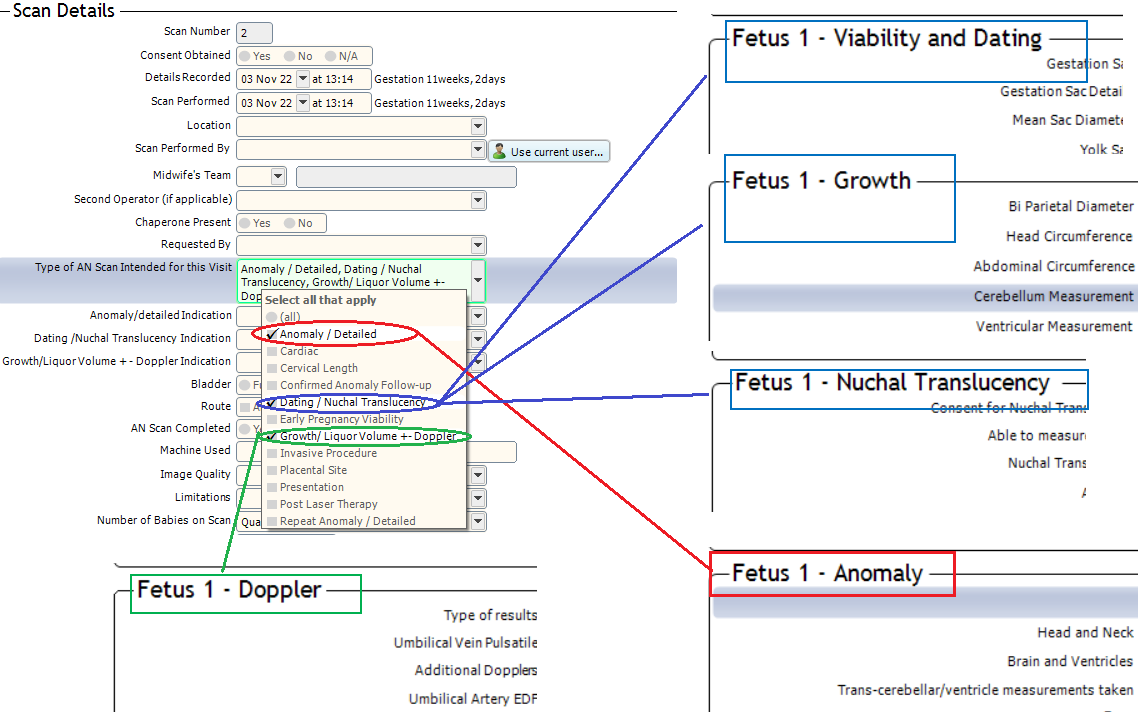Click the Scan Number input field
Screen dimensions: 1138x712
pyautogui.click(x=252, y=31)
